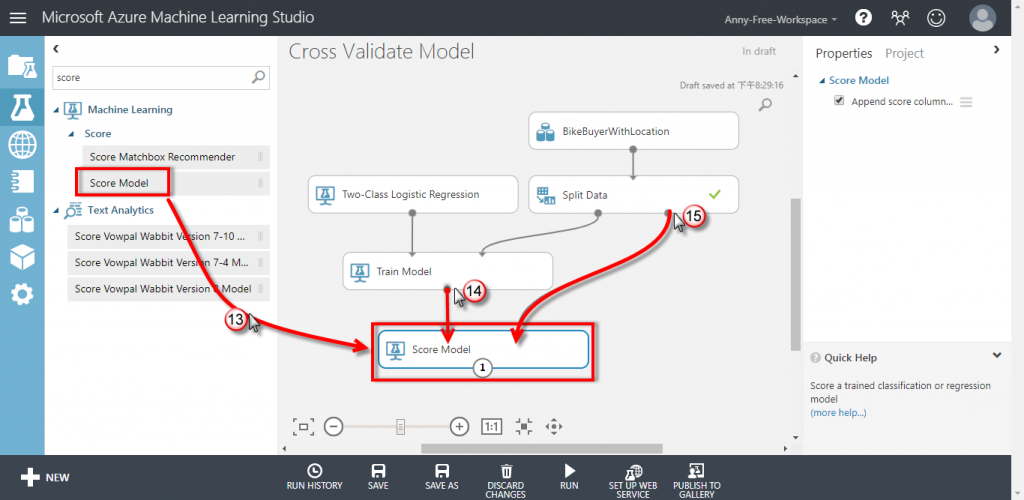
Task: Collapse the Quick Help section
Action: [x=997, y=356]
